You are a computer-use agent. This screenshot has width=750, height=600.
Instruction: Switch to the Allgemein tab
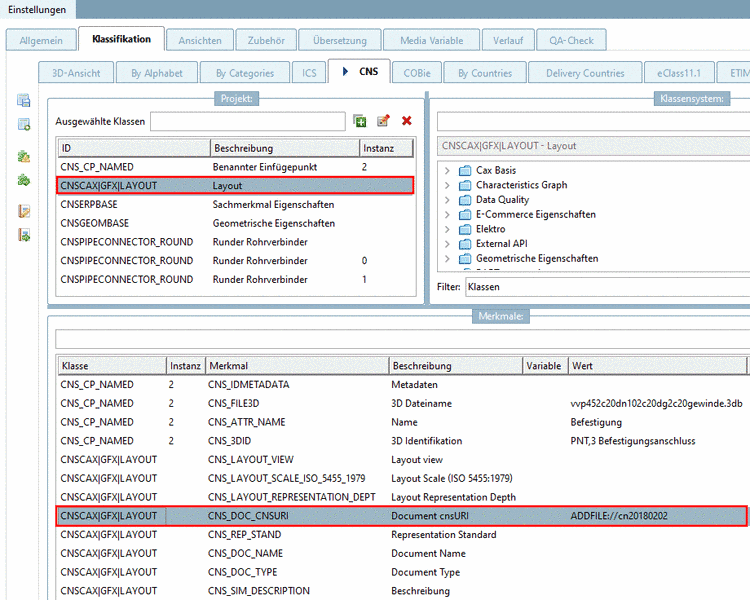point(41,41)
